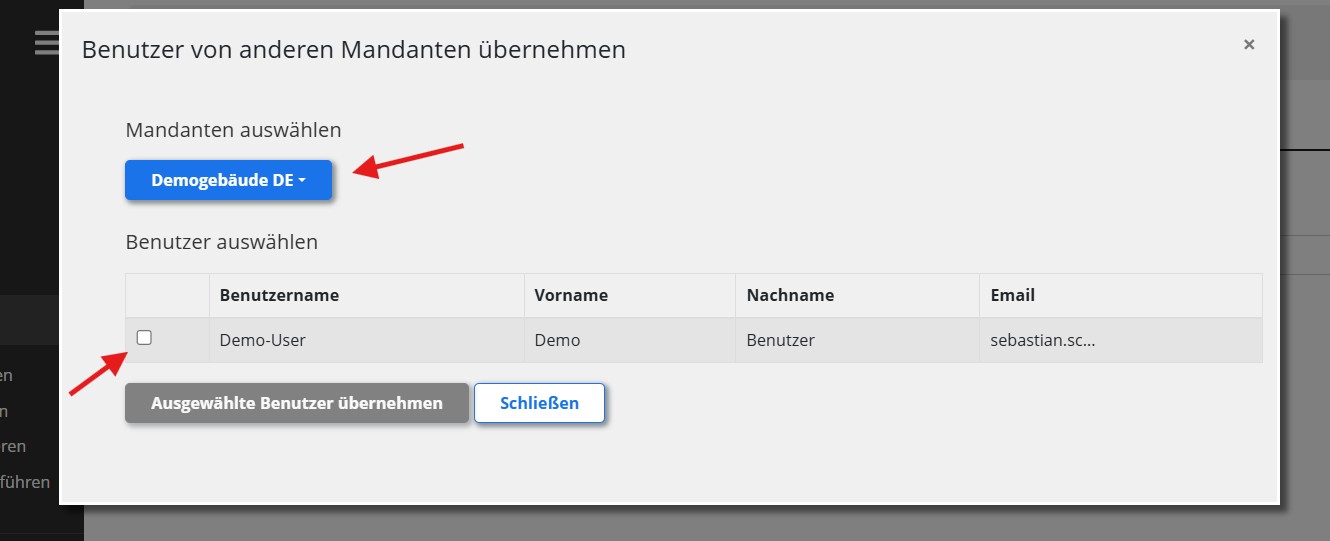Viewport: 1330px width, 541px height.
Task: Select the Email column header
Action: [1012, 296]
